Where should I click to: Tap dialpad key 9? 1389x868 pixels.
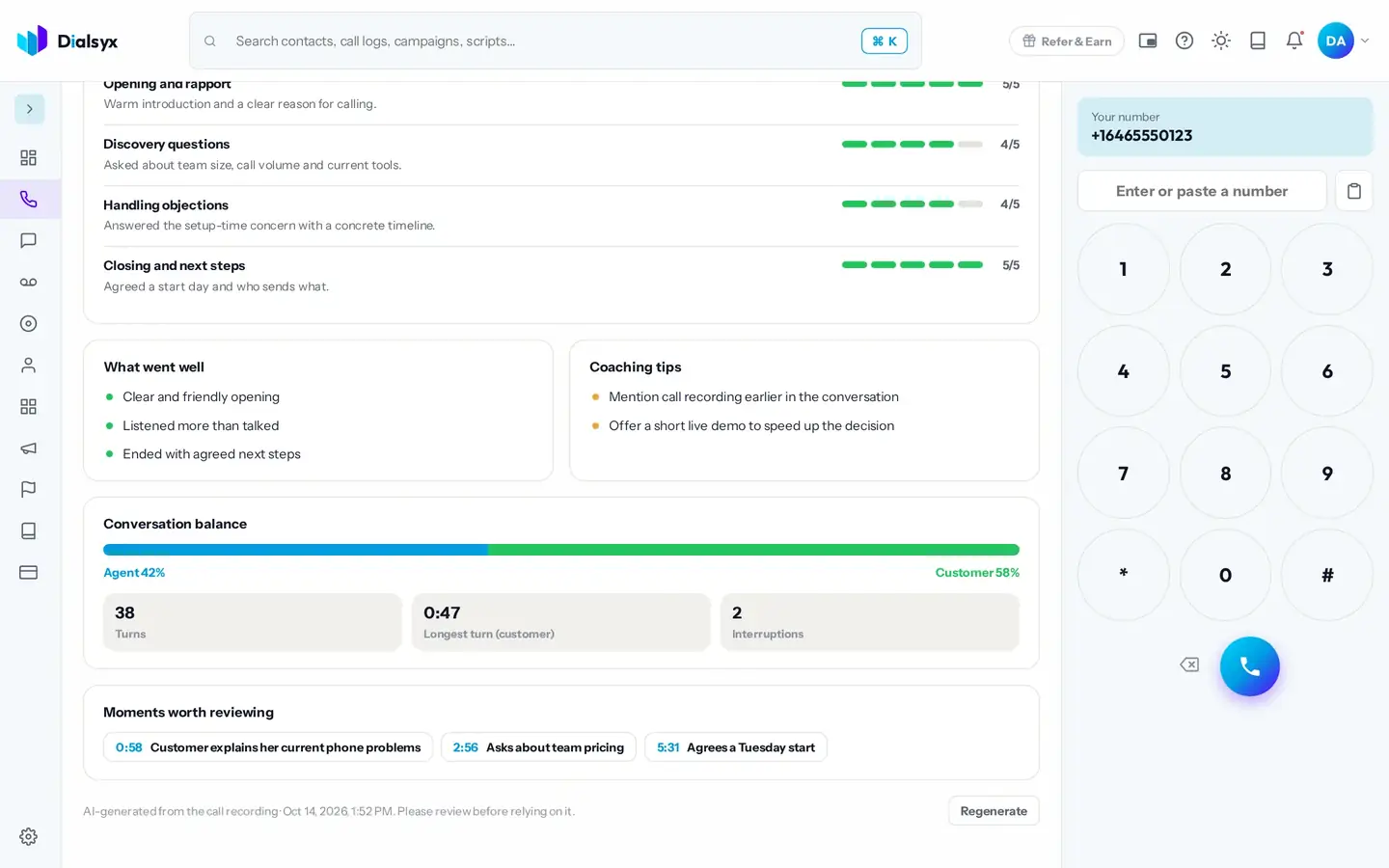click(1327, 473)
